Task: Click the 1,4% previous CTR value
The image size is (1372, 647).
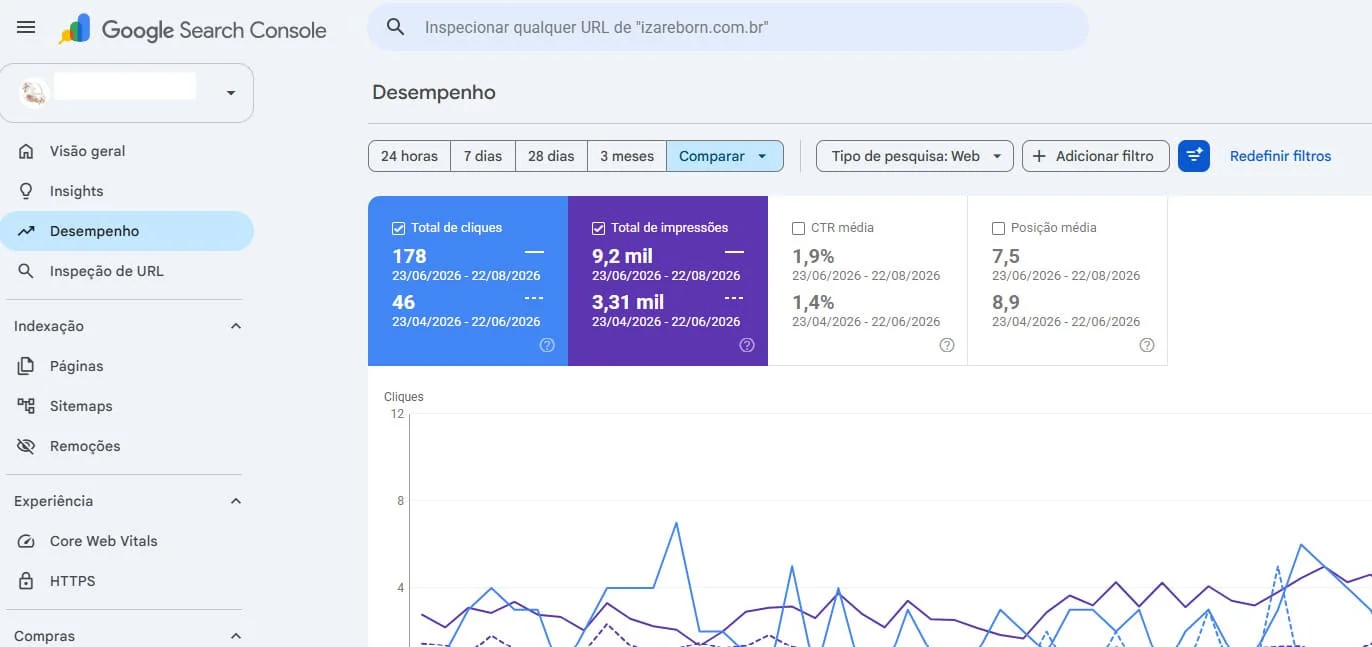Action: [813, 302]
